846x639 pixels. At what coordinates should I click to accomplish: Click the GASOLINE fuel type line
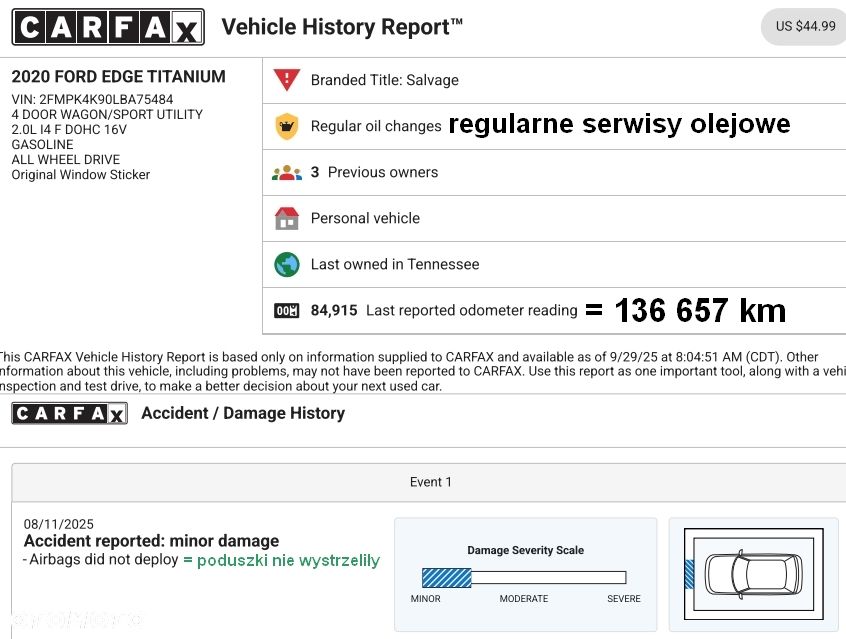pyautogui.click(x=43, y=145)
